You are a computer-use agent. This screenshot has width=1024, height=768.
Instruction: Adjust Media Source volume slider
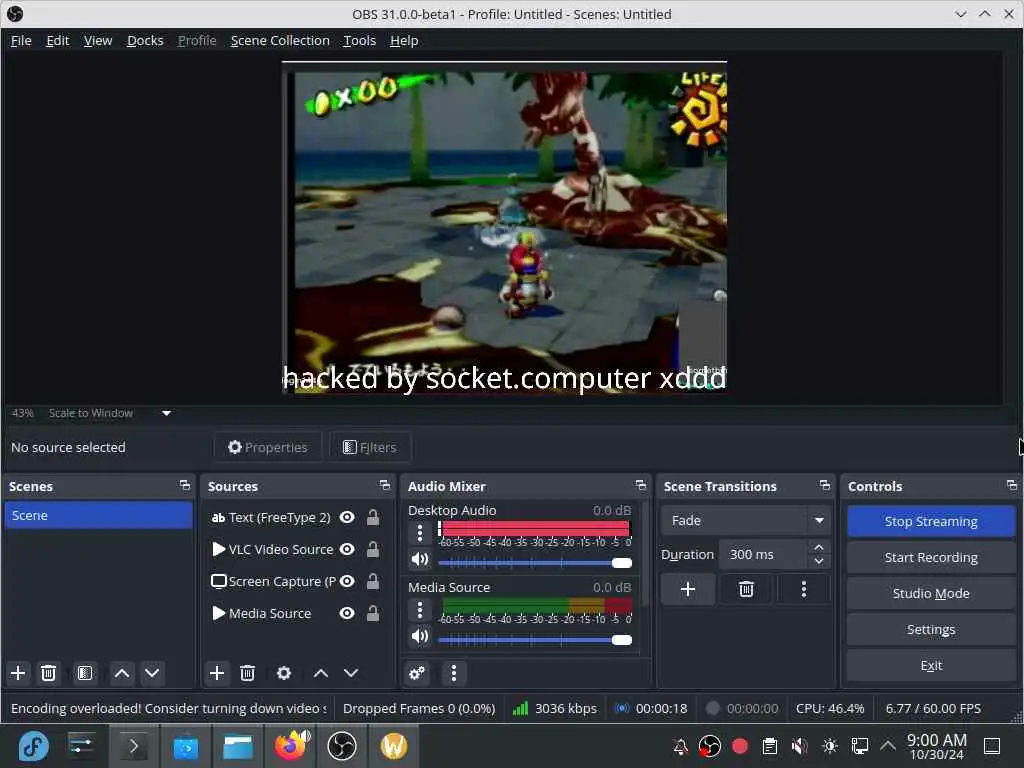[x=535, y=640]
